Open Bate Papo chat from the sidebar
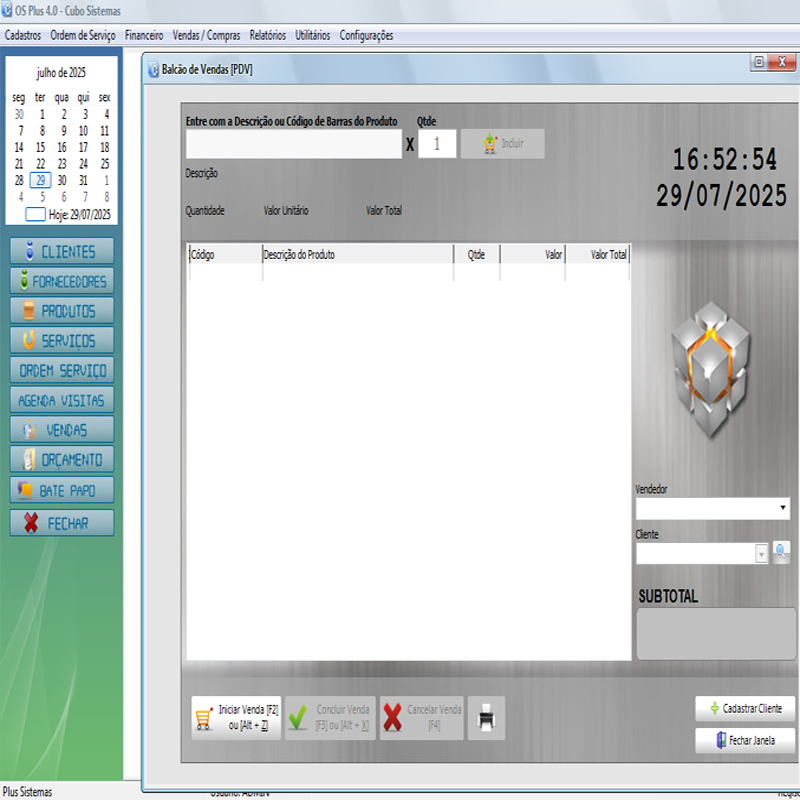Viewport: 800px width, 800px height. point(62,491)
